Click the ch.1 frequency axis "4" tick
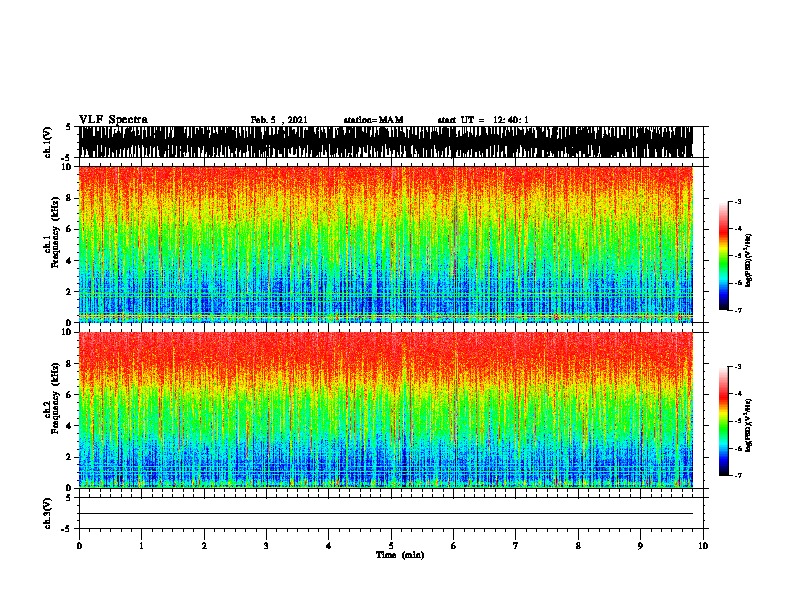 click(69, 261)
